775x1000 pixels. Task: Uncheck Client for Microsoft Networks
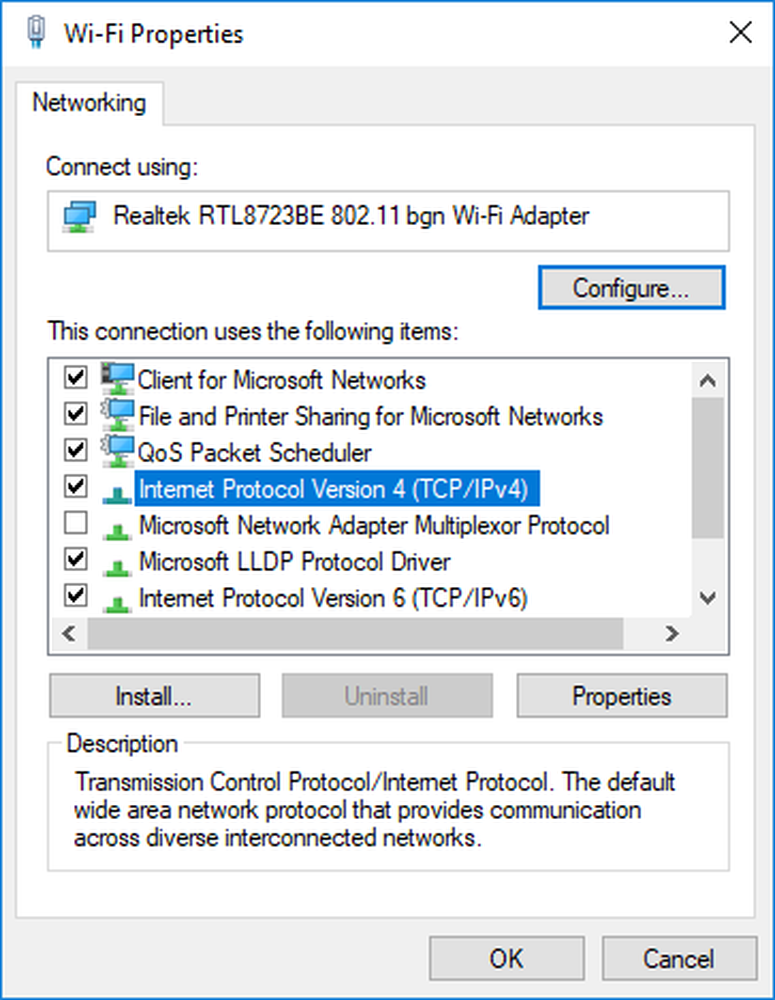click(75, 380)
